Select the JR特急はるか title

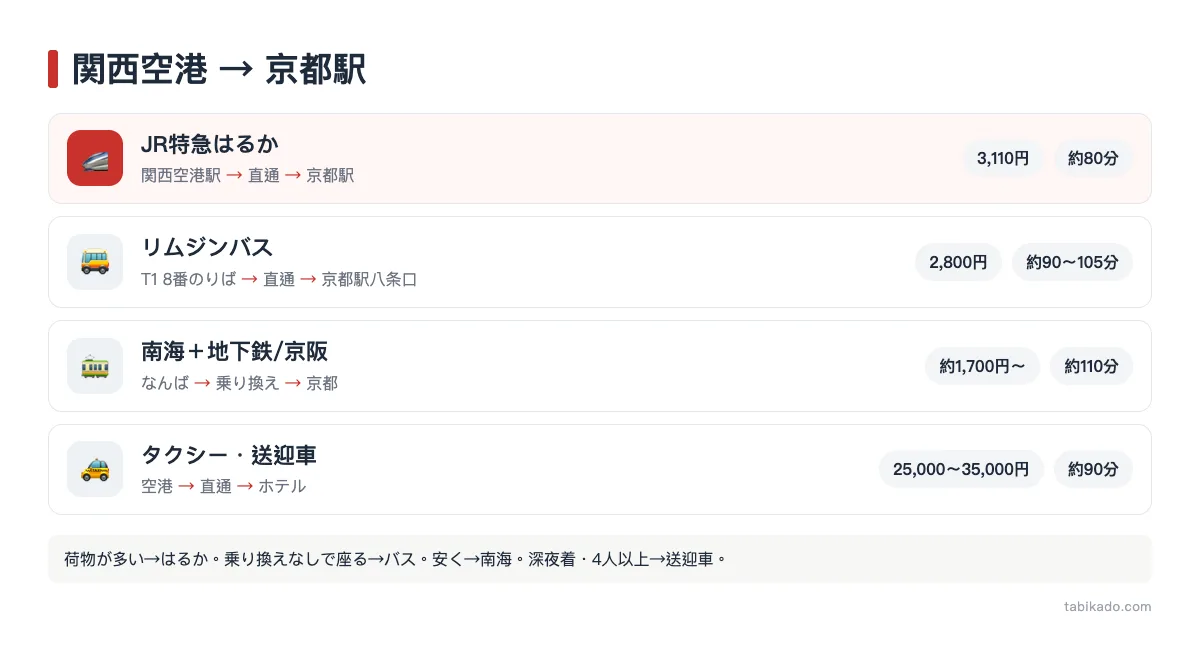tap(210, 144)
